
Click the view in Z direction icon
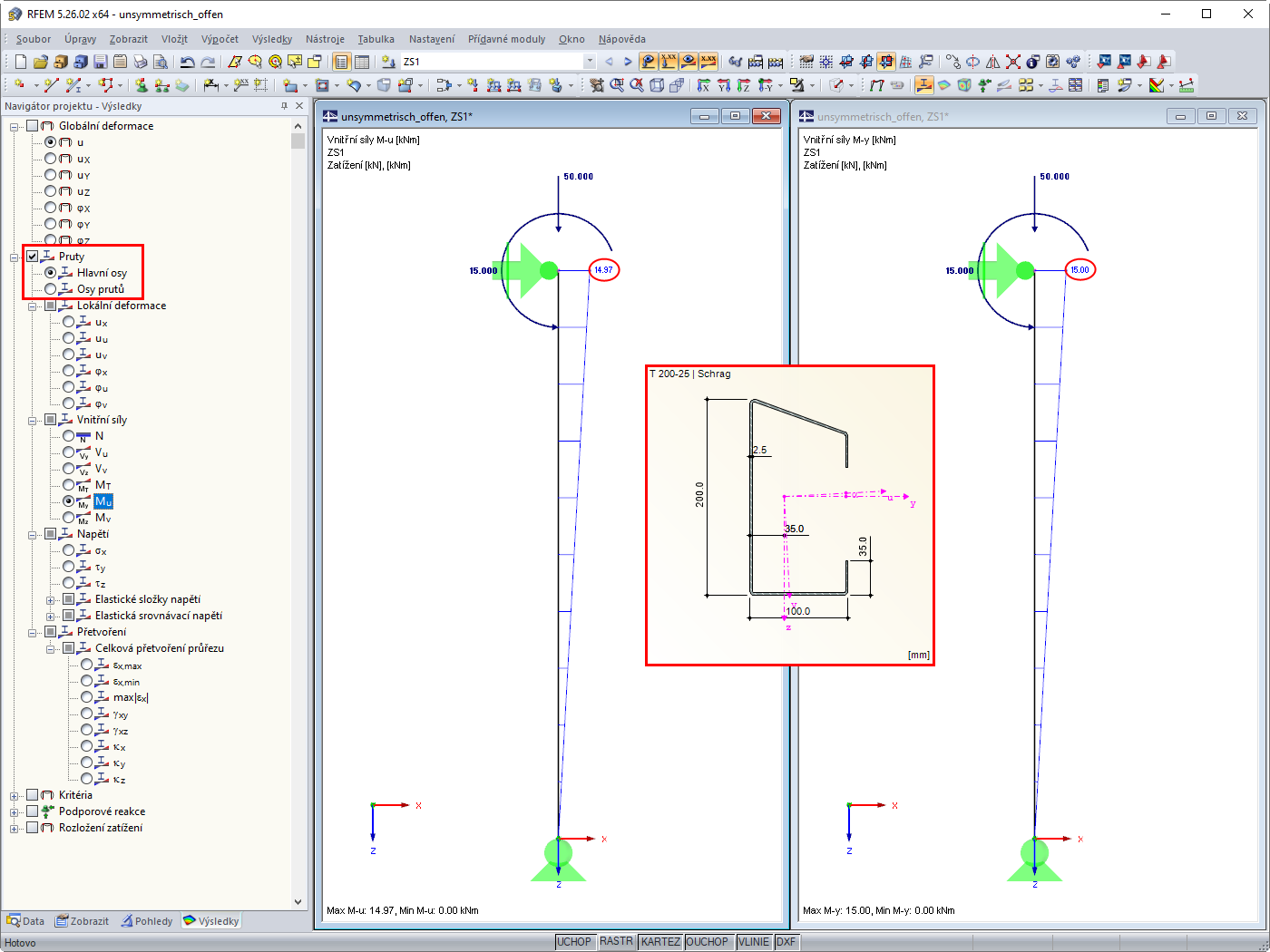[743, 85]
